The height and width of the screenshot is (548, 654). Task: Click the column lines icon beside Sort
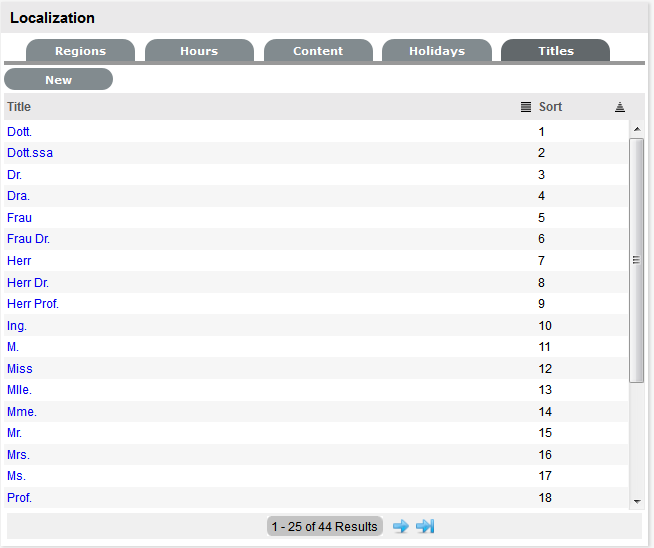coord(526,107)
